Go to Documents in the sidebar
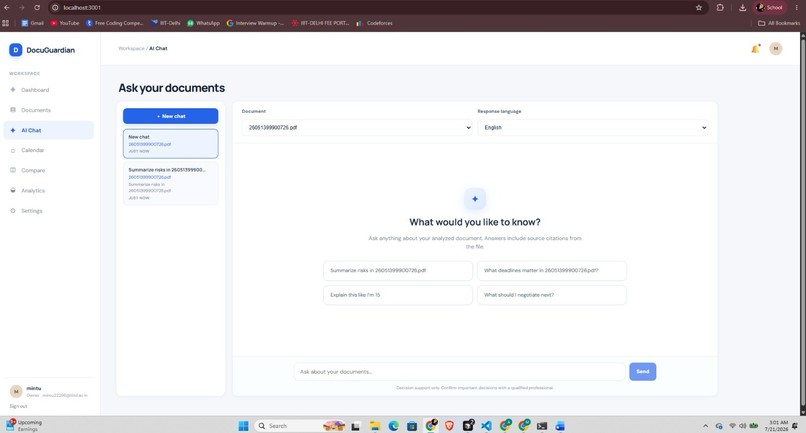The image size is (806, 433). tap(49, 110)
